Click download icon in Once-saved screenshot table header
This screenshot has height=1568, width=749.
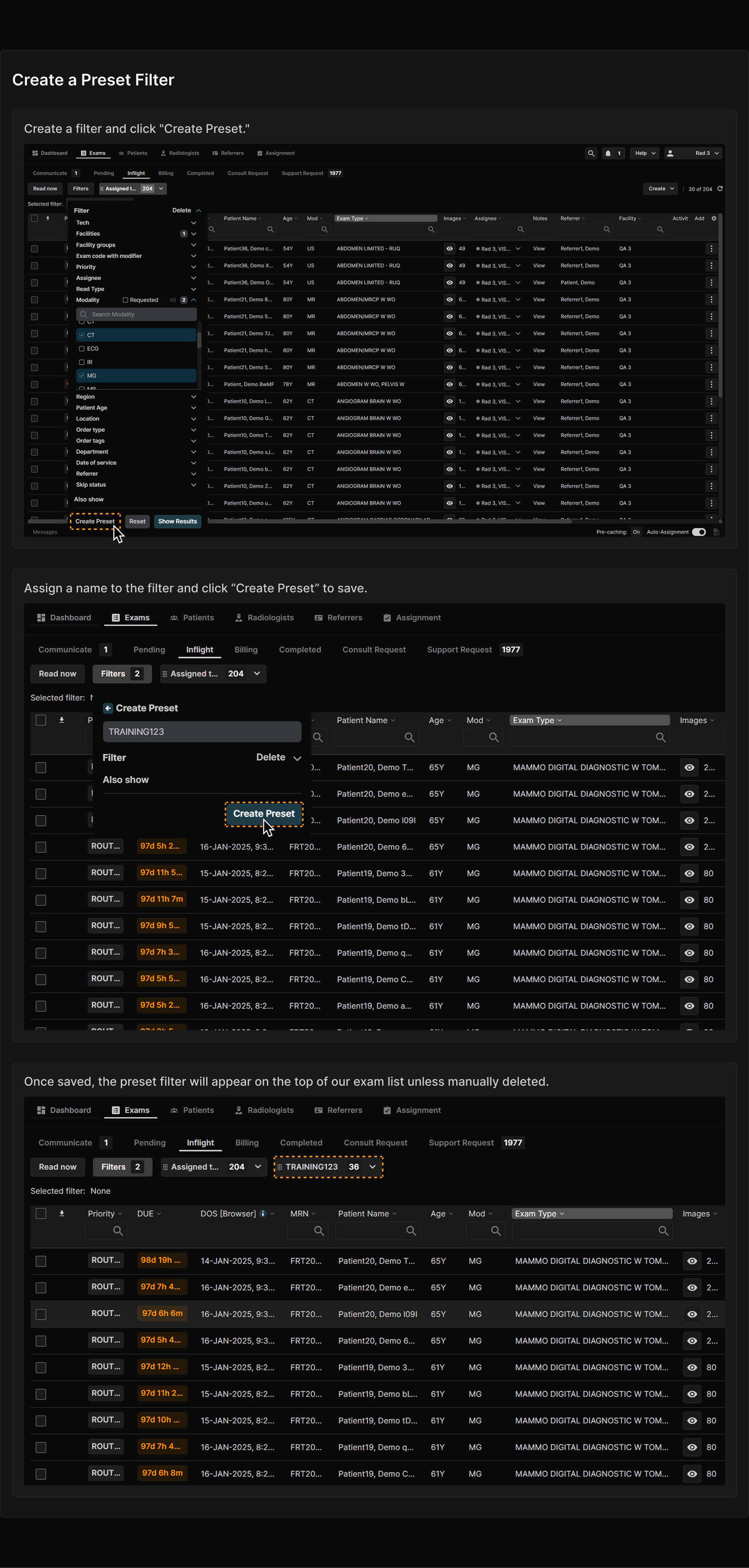click(x=62, y=1213)
